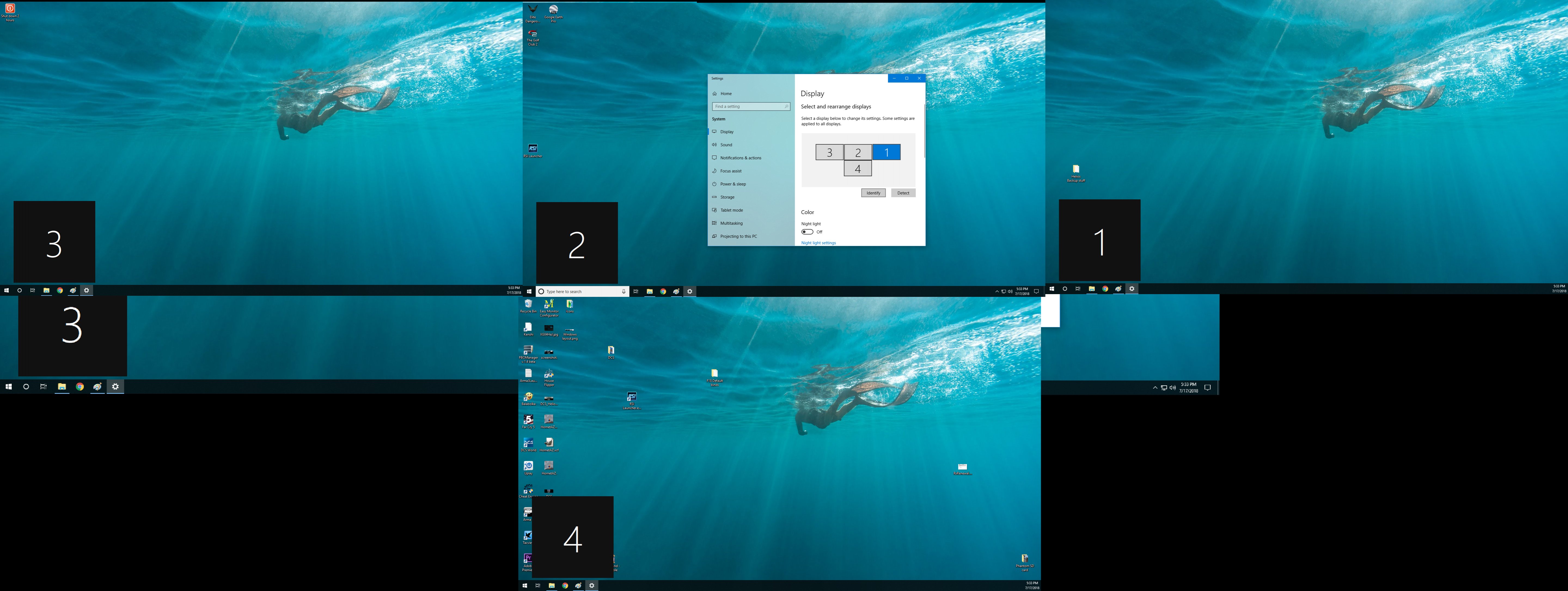Image resolution: width=1568 pixels, height=591 pixels.
Task: Open PBOManager v.1.4 beta shortcut
Action: click(528, 355)
